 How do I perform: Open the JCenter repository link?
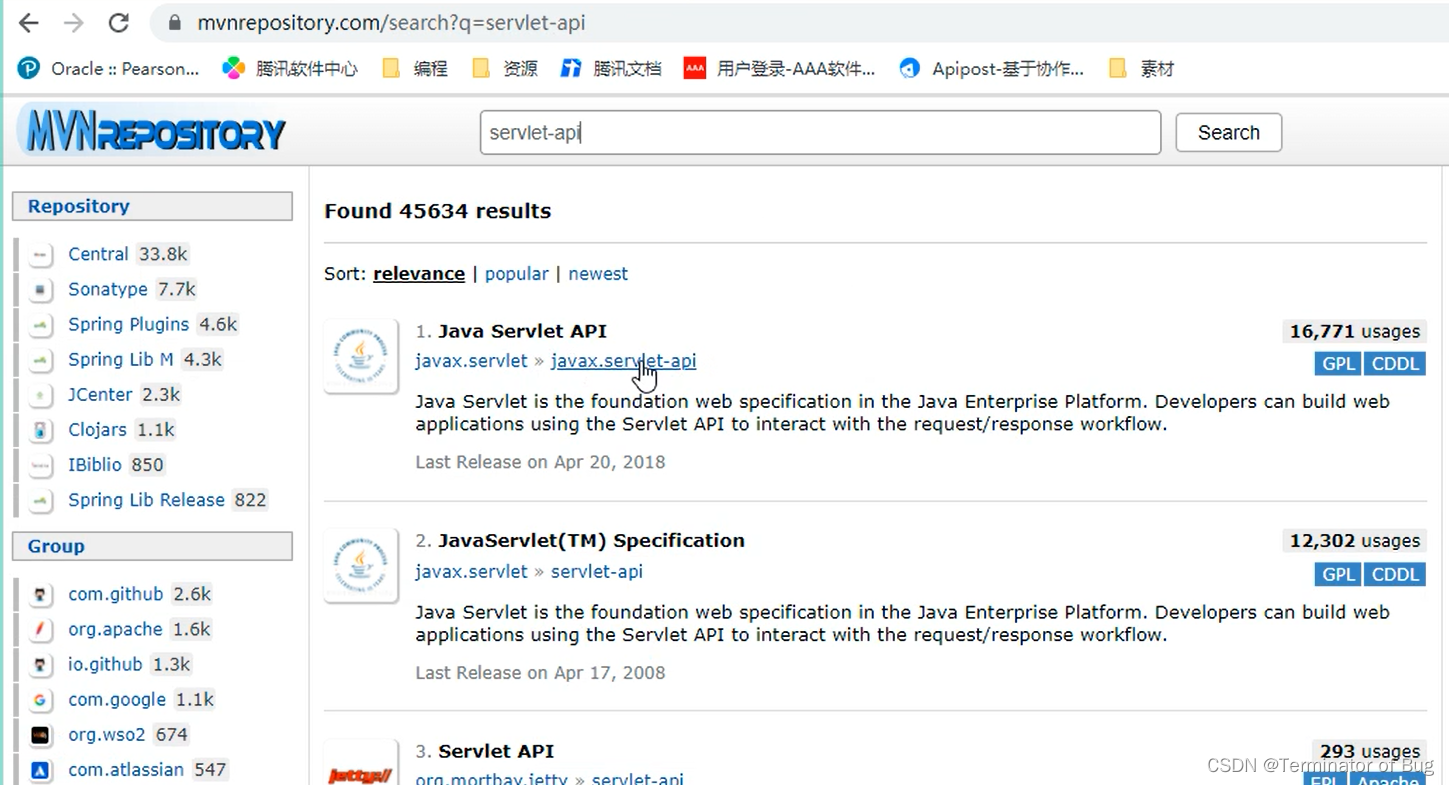(100, 394)
